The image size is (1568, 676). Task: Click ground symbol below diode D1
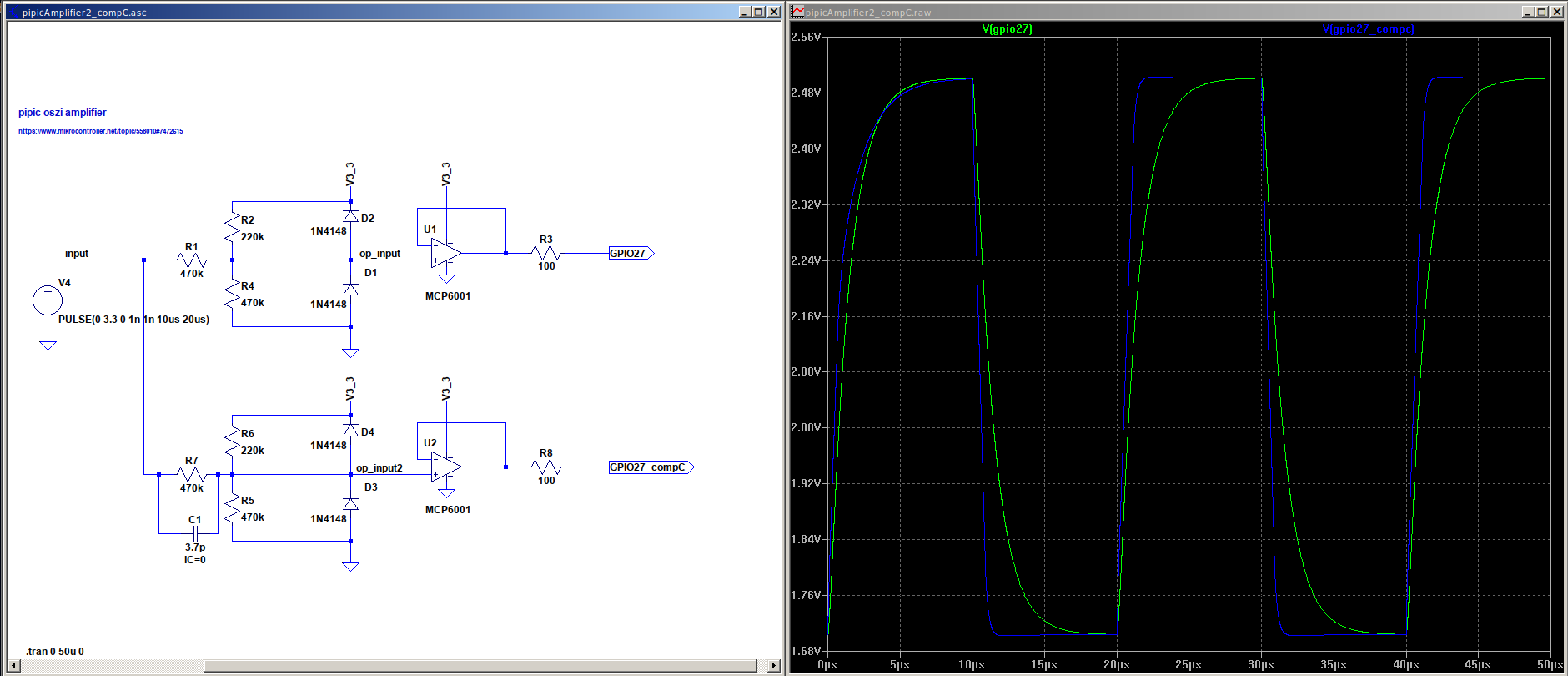(350, 353)
